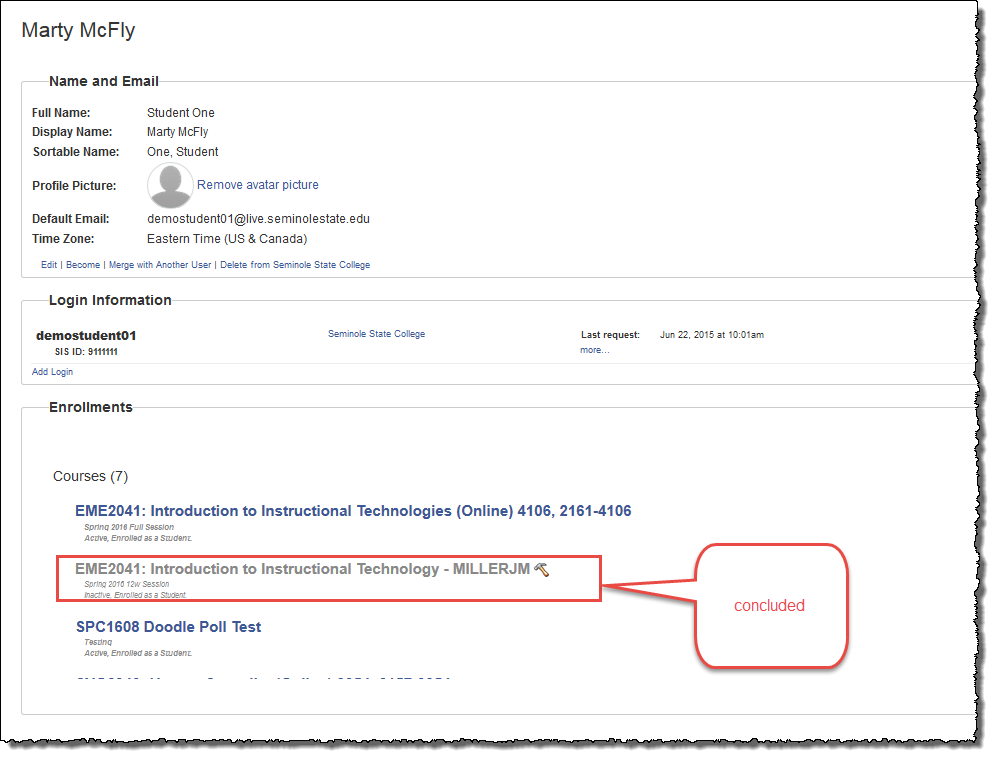The width and height of the screenshot is (996, 760).
Task: Open EME2041 Instructional Technologies (Online) 4106 course
Action: 353,511
